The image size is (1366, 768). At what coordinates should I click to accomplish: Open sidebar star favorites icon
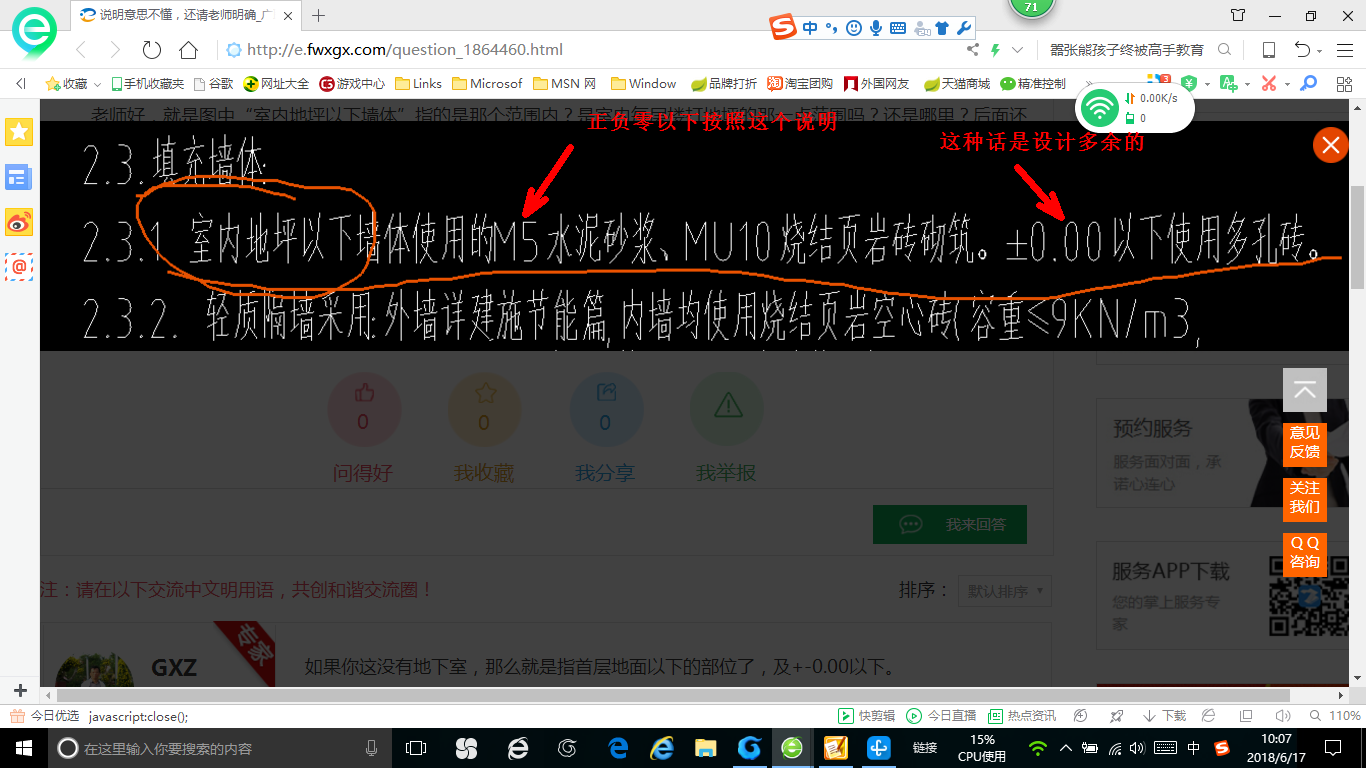(x=19, y=131)
